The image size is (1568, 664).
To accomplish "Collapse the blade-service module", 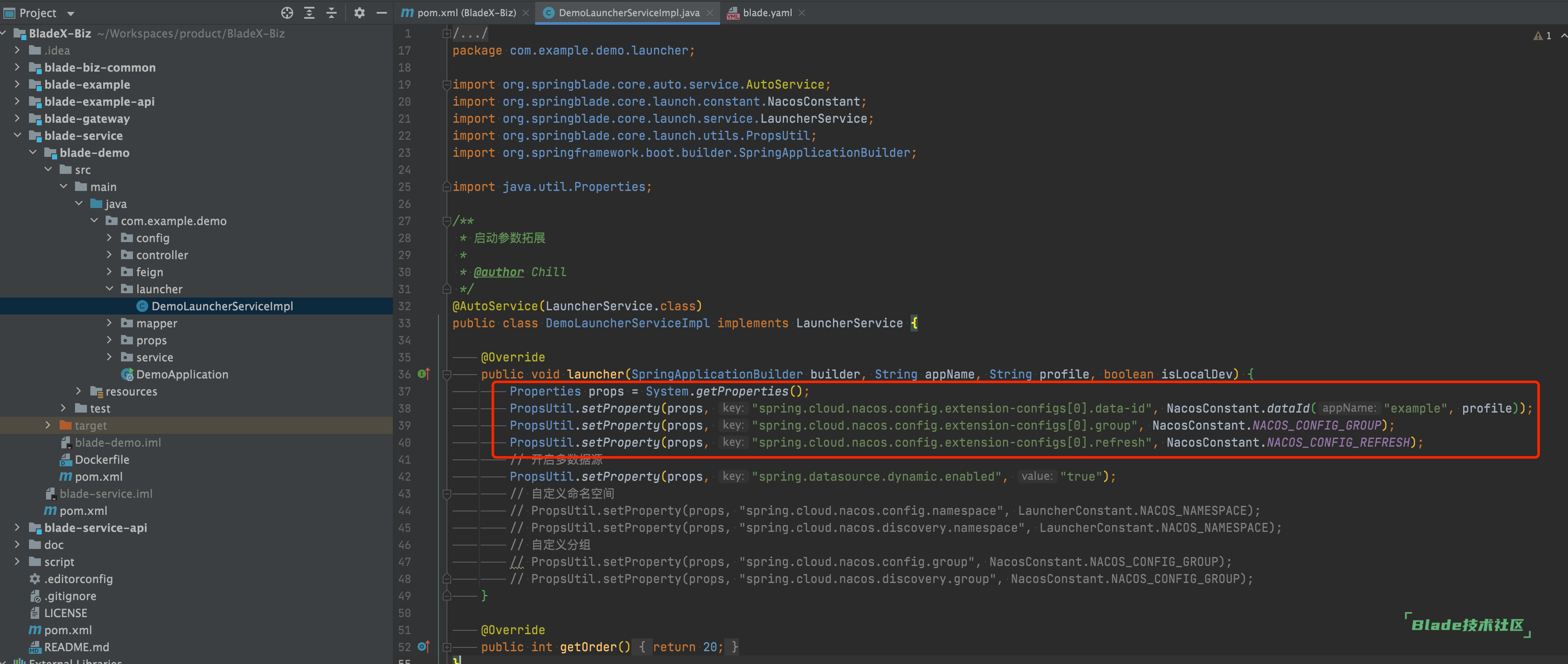I will tap(17, 135).
